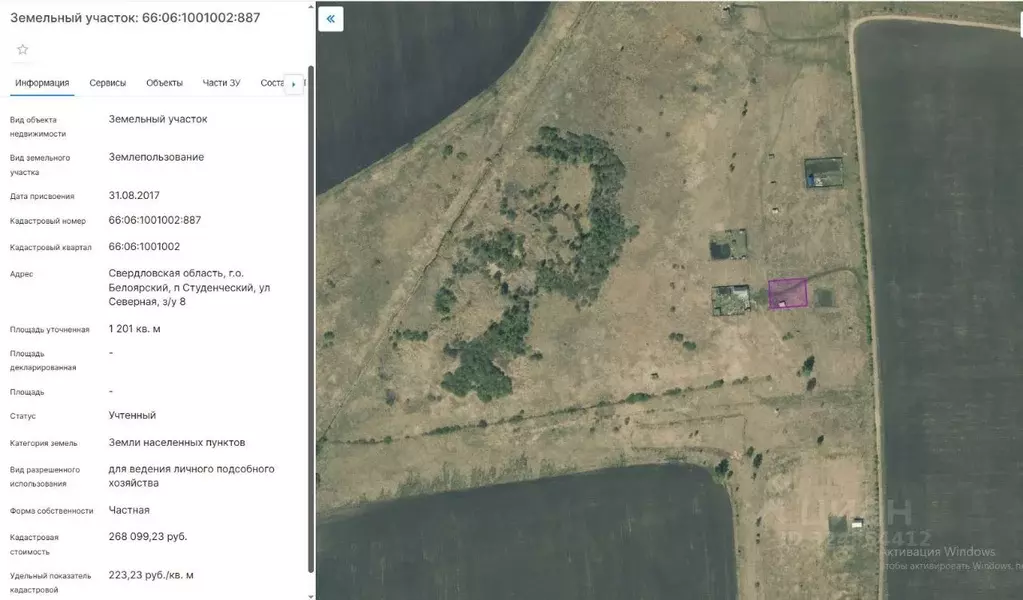Open the Информация tab
Screen dimensions: 1023x600
42,83
